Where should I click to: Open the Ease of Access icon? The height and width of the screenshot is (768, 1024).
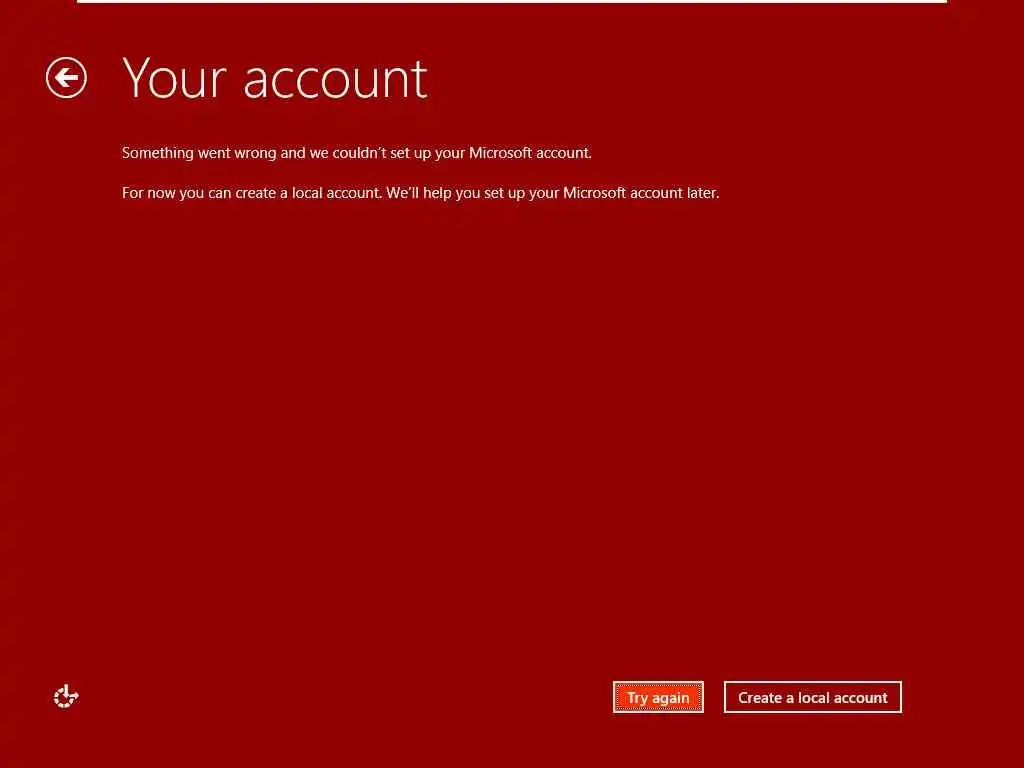(x=66, y=697)
